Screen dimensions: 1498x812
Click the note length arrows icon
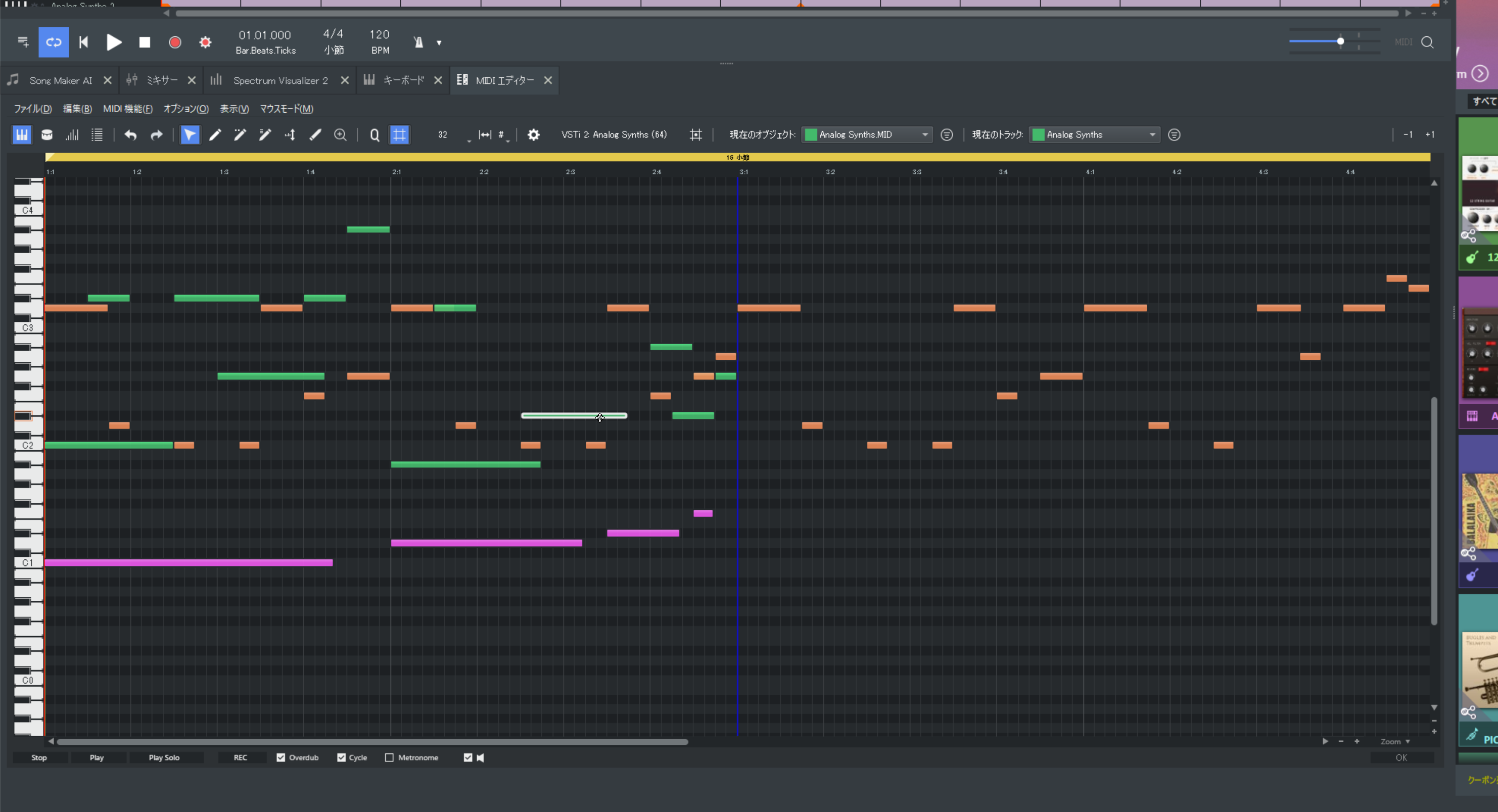pyautogui.click(x=484, y=135)
